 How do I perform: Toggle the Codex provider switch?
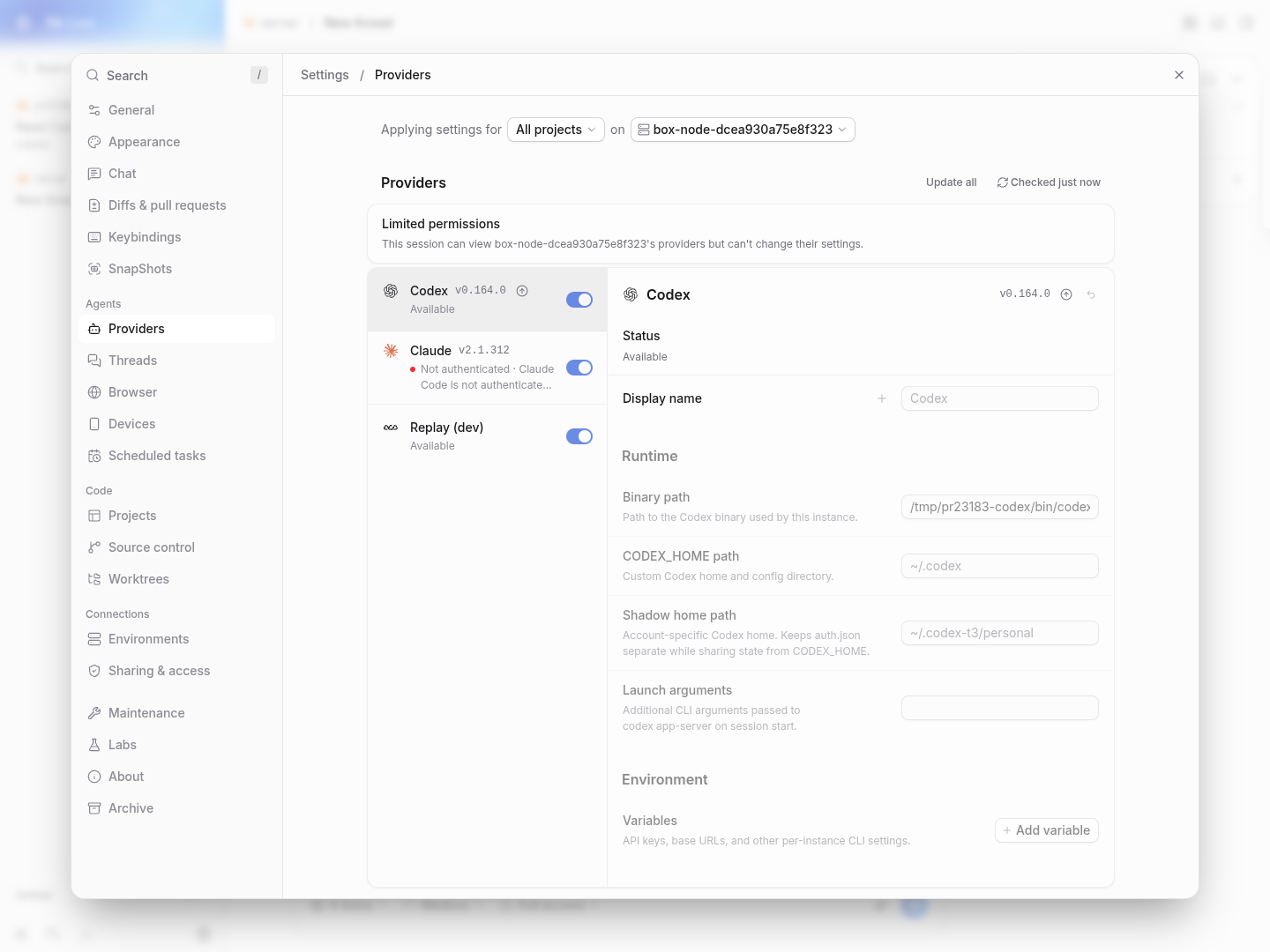tap(579, 300)
